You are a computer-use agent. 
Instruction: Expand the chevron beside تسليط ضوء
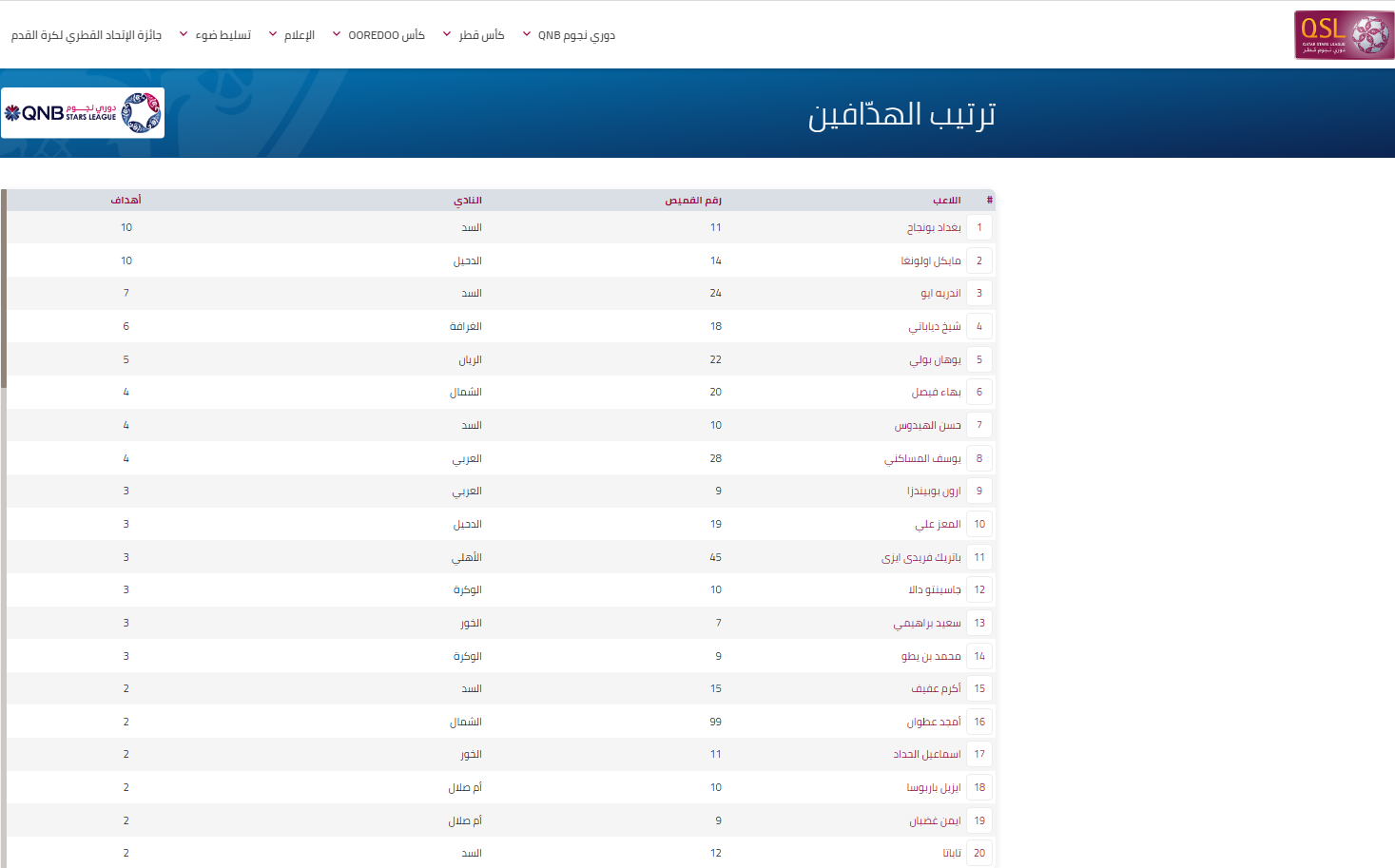tap(184, 34)
